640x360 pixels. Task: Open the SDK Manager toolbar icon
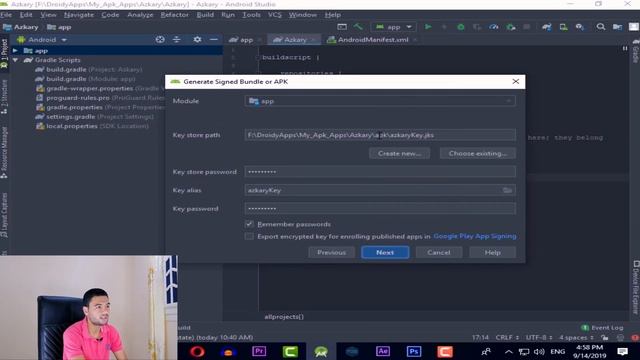[x=580, y=27]
